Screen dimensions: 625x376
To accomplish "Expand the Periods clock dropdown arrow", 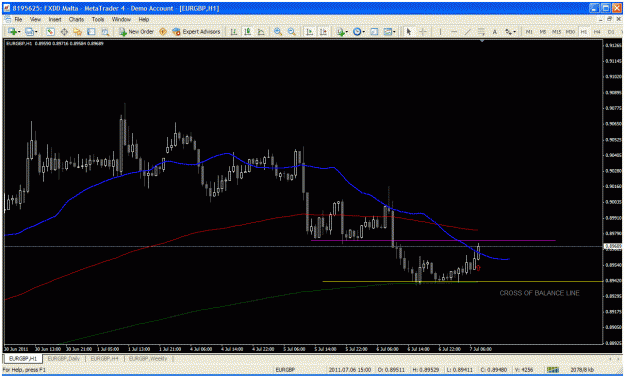I will pos(364,31).
